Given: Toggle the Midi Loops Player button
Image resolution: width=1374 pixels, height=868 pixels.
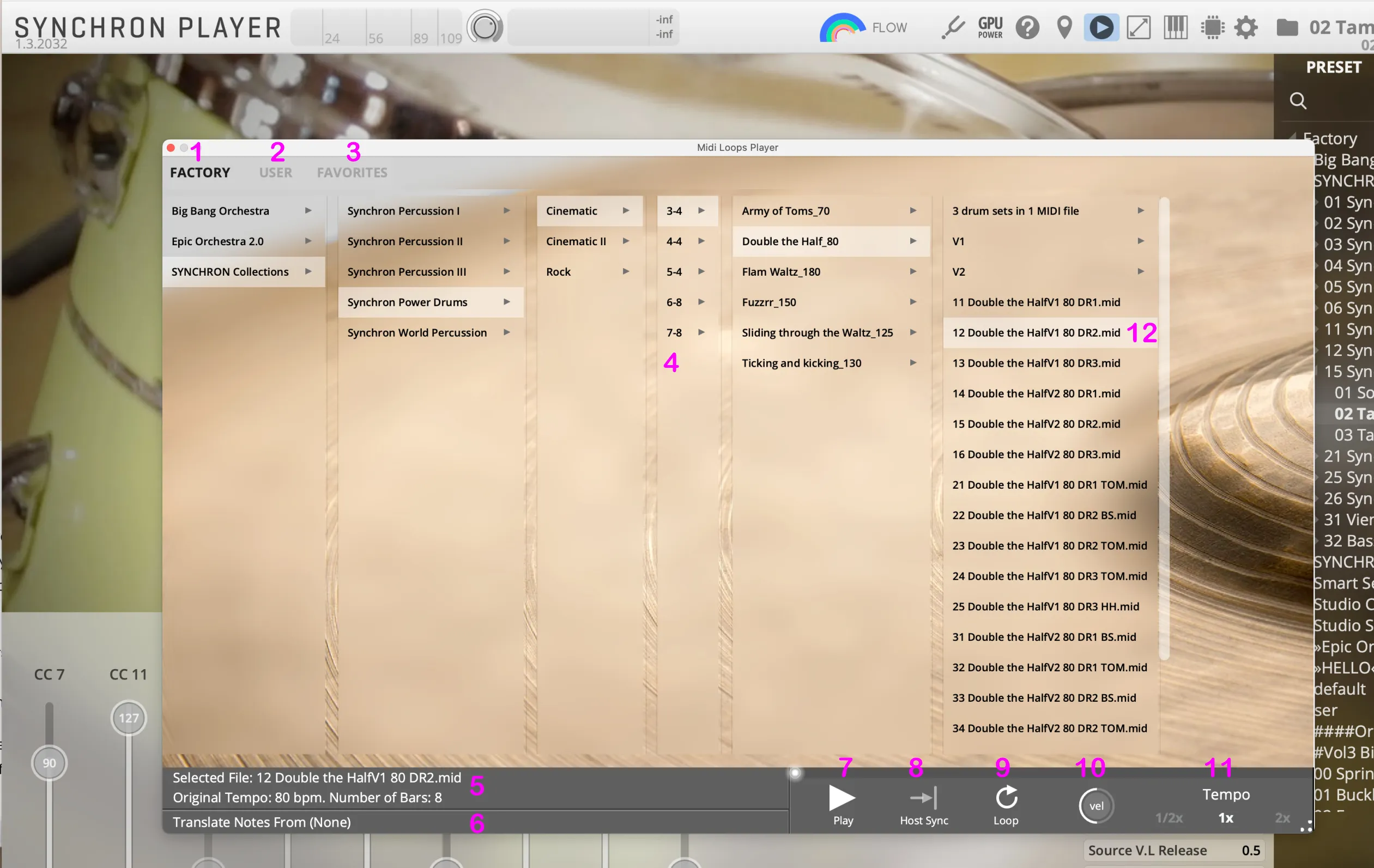Looking at the screenshot, I should [x=1101, y=27].
